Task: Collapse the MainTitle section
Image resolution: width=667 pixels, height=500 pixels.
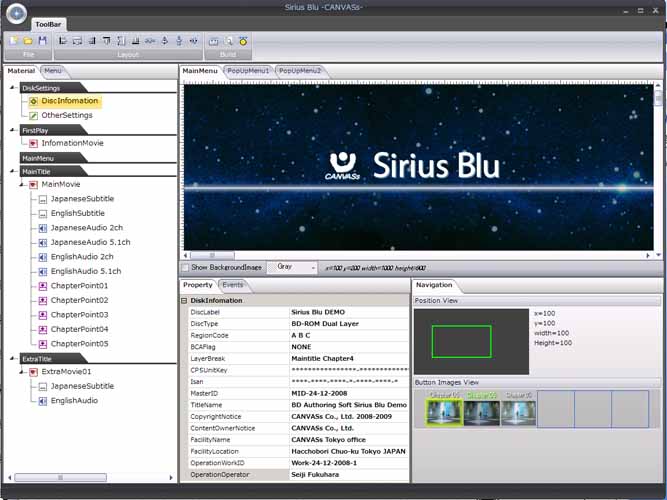Action: (12, 171)
